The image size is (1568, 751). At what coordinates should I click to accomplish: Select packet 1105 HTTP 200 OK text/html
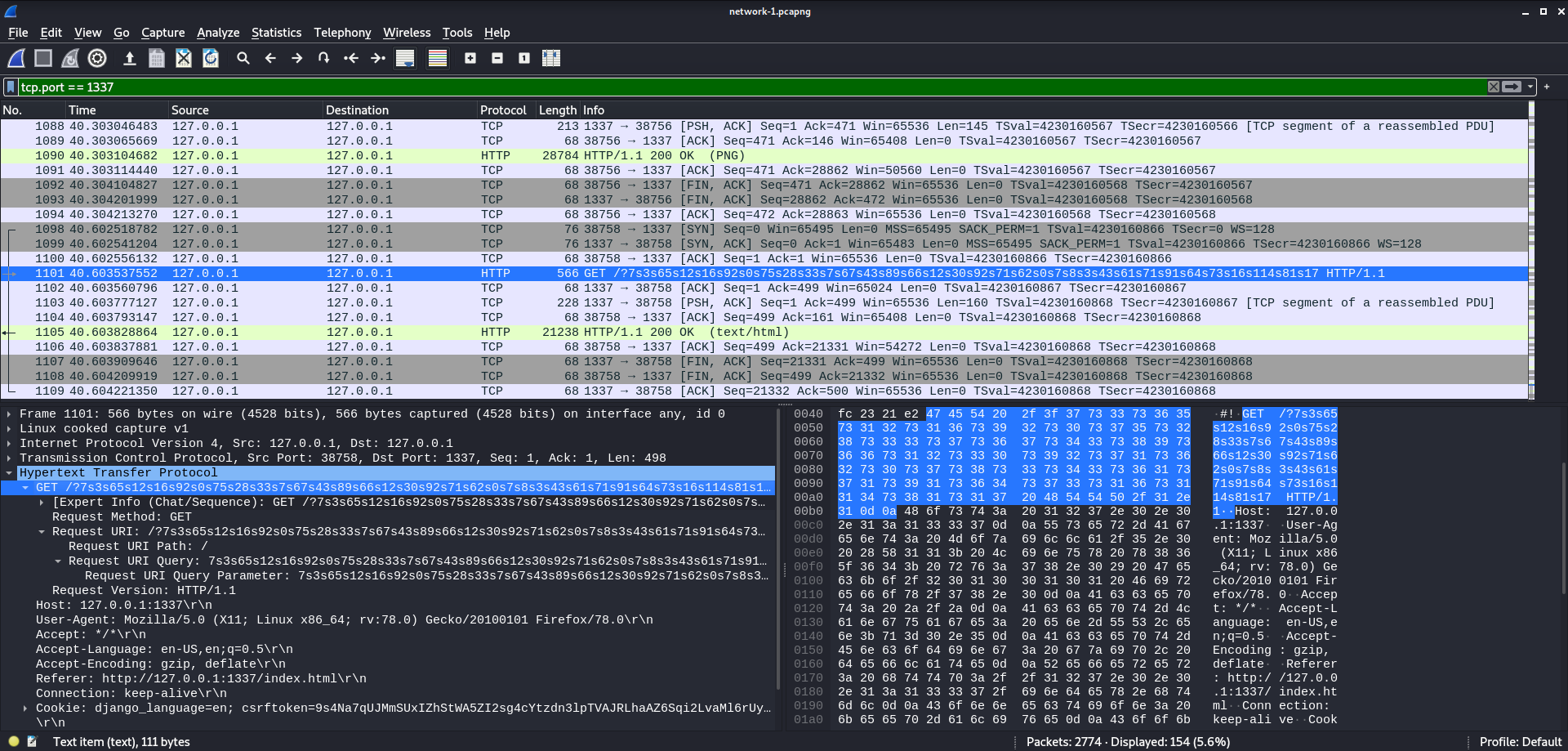pos(764,333)
